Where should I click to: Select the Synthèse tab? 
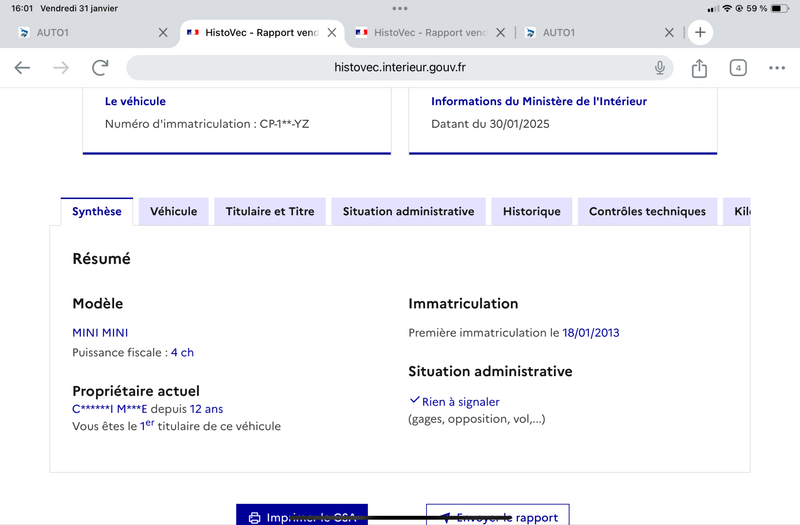(x=96, y=211)
